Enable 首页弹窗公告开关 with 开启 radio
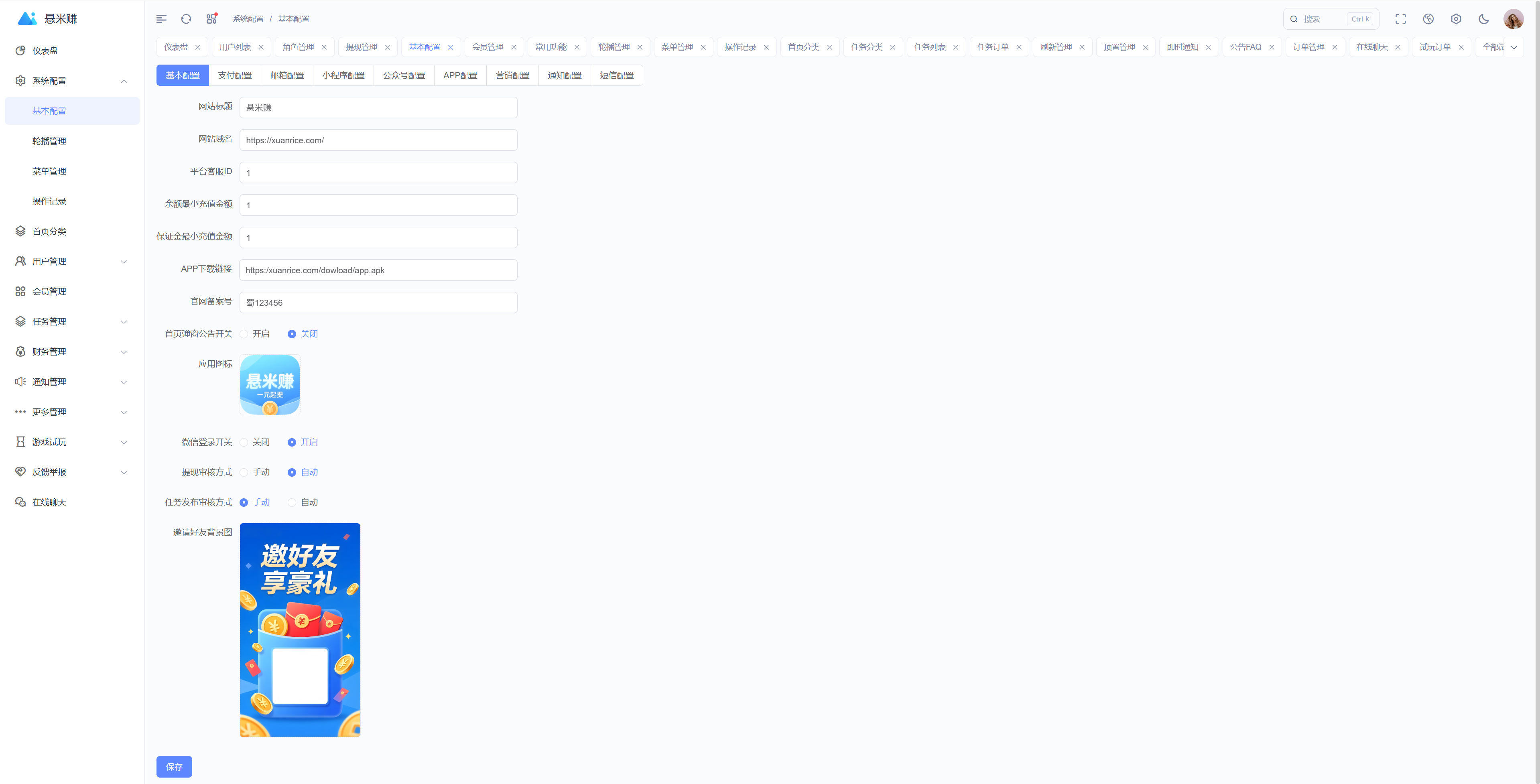 [244, 334]
